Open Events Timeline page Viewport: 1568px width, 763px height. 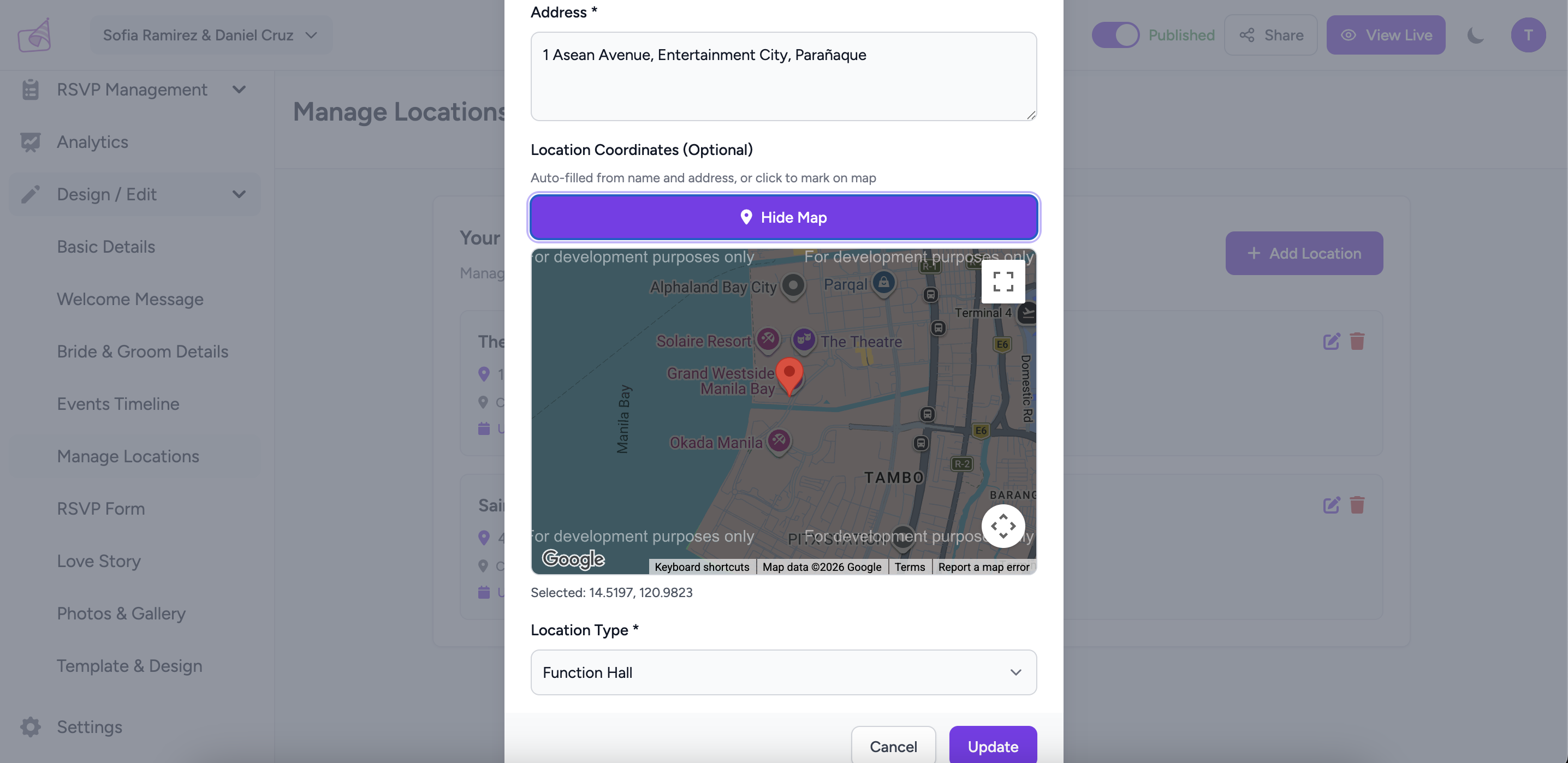point(118,403)
